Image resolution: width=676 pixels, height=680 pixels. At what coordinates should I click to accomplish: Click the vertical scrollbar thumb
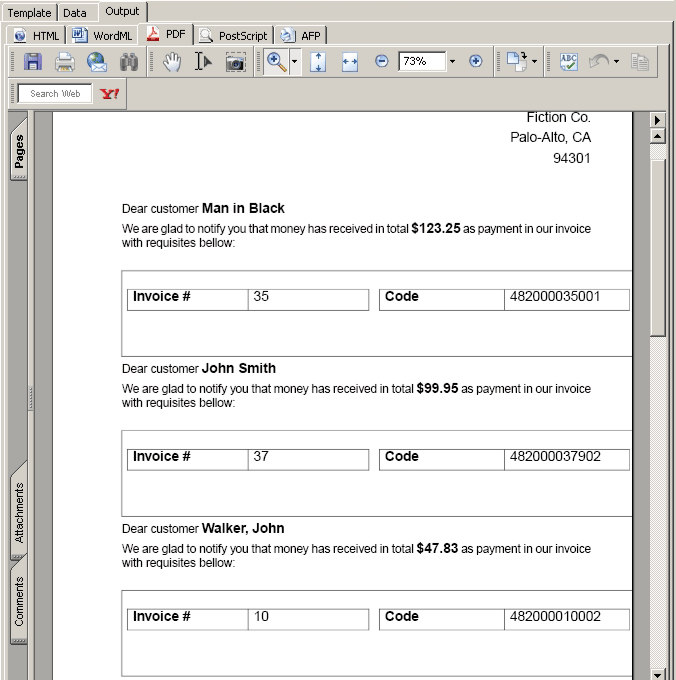tap(658, 248)
